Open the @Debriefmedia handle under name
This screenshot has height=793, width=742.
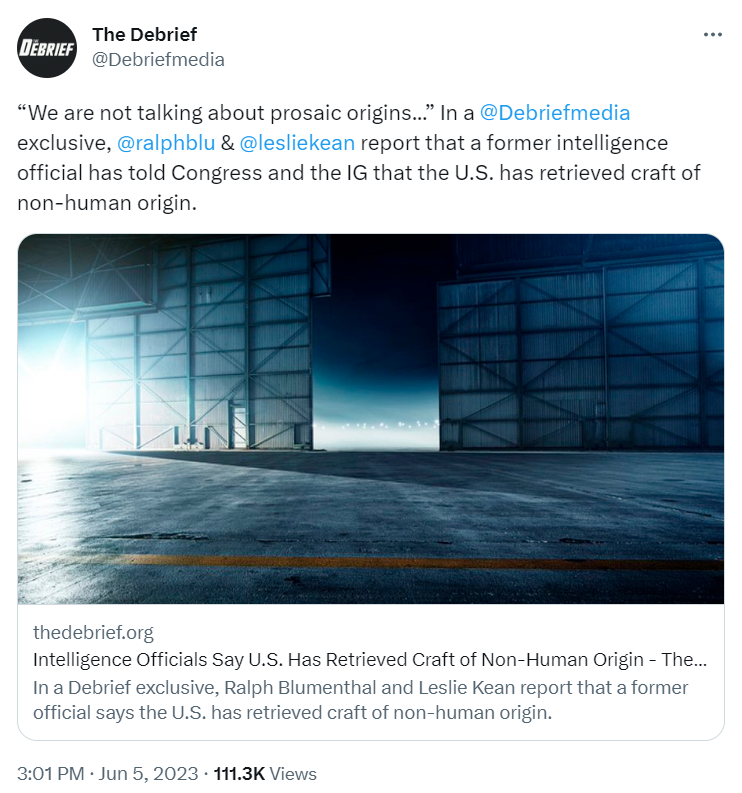(158, 60)
